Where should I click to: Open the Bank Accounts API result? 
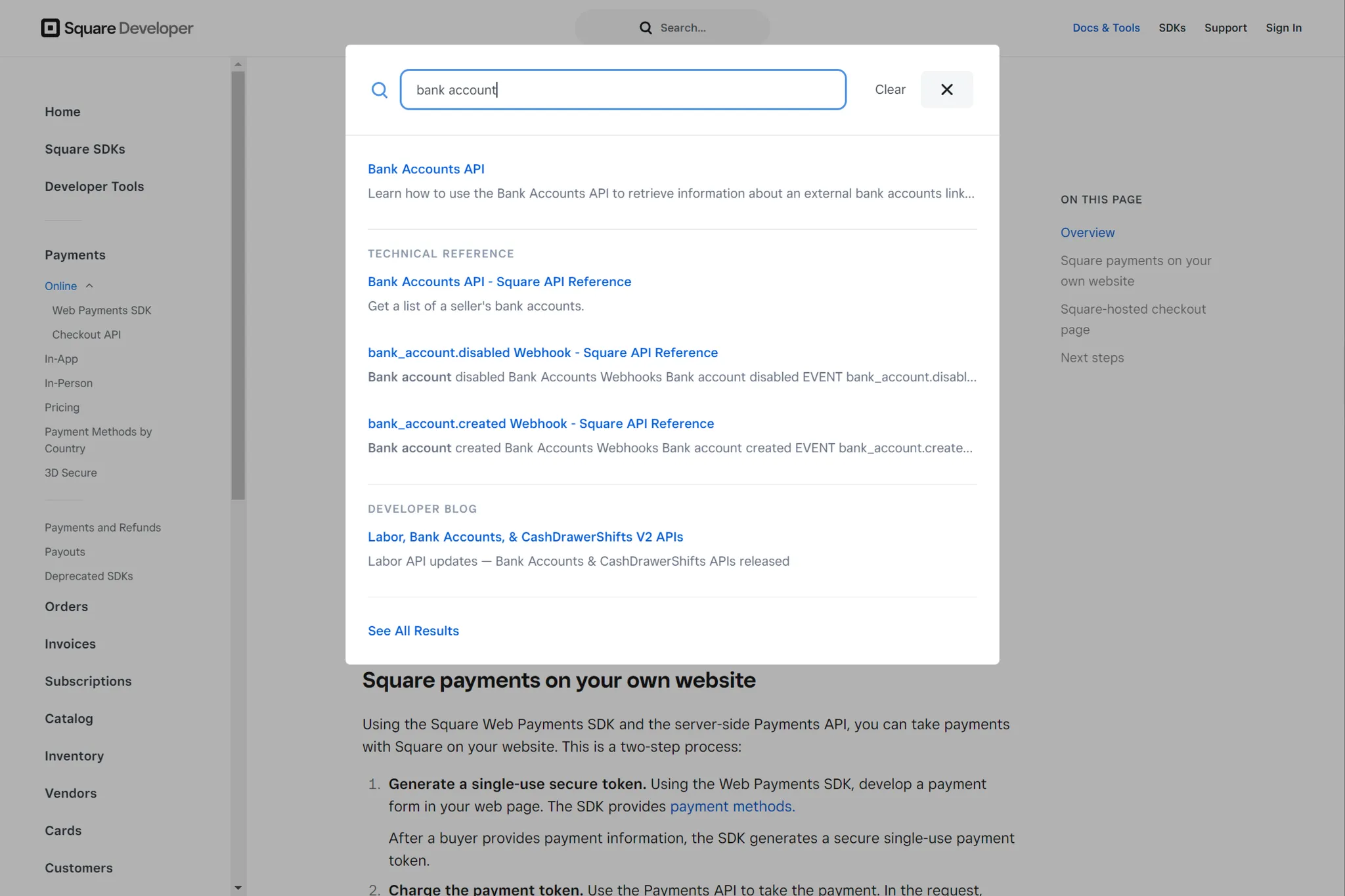426,169
